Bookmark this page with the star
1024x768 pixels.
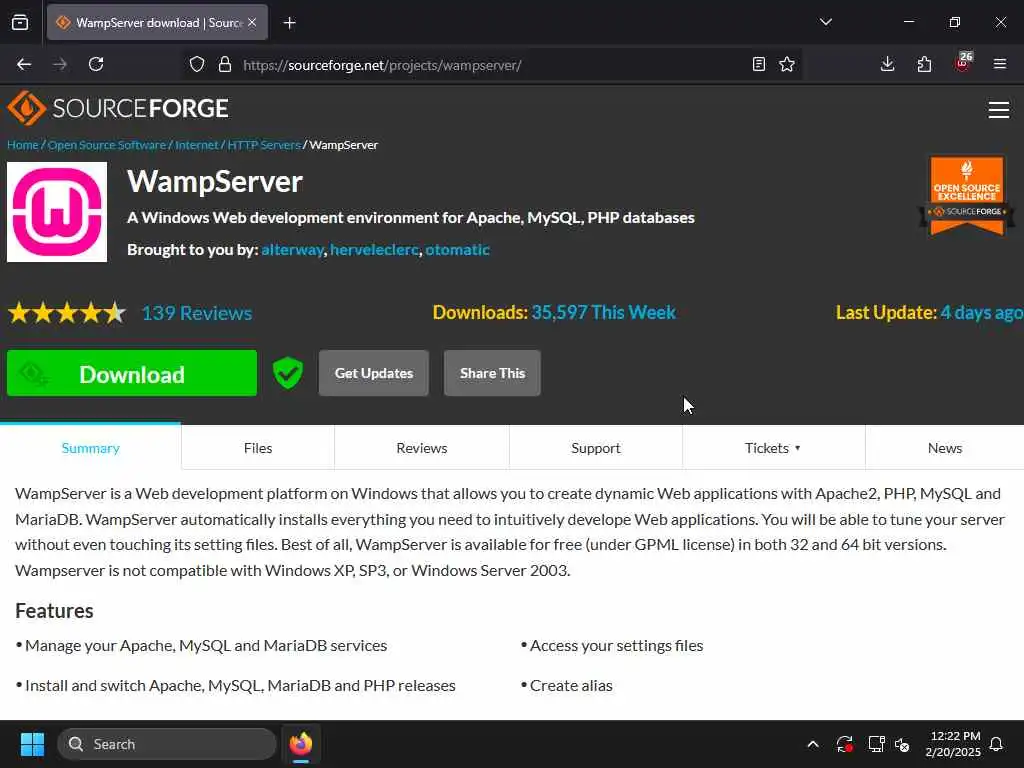coord(787,64)
